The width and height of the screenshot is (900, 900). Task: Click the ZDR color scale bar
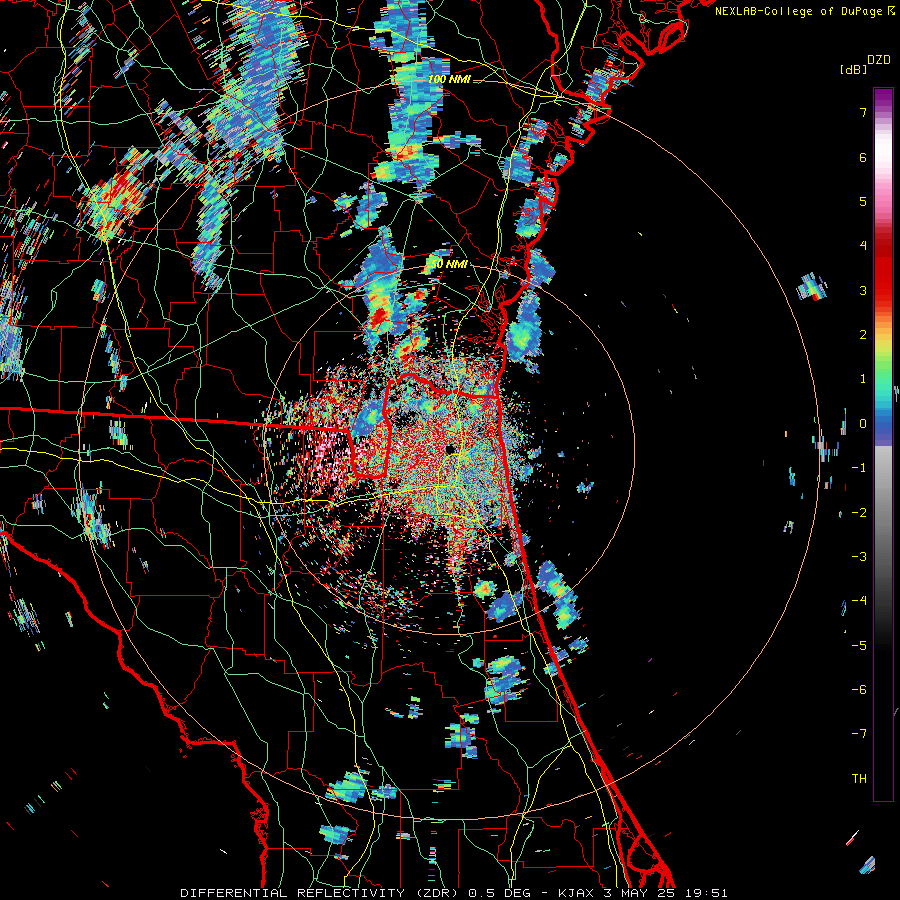[883, 444]
